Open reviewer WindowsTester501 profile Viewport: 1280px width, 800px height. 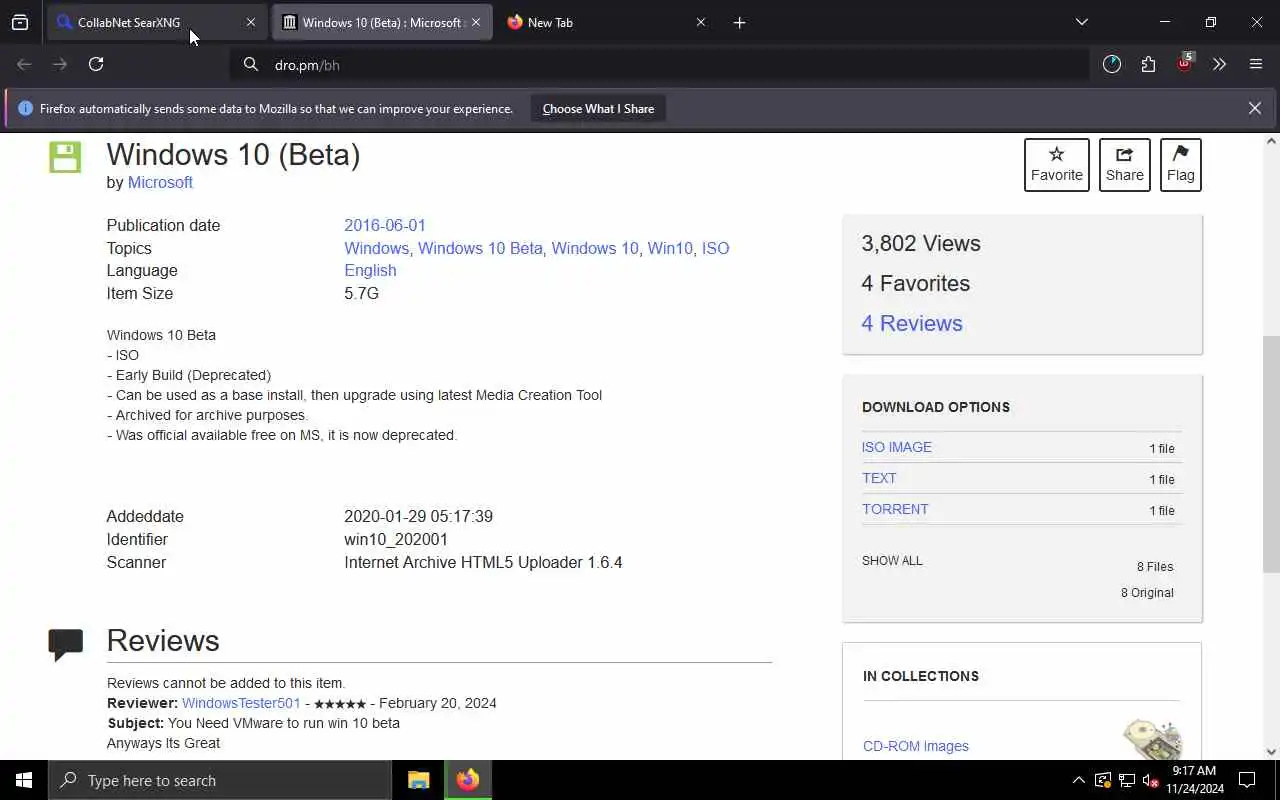point(241,703)
